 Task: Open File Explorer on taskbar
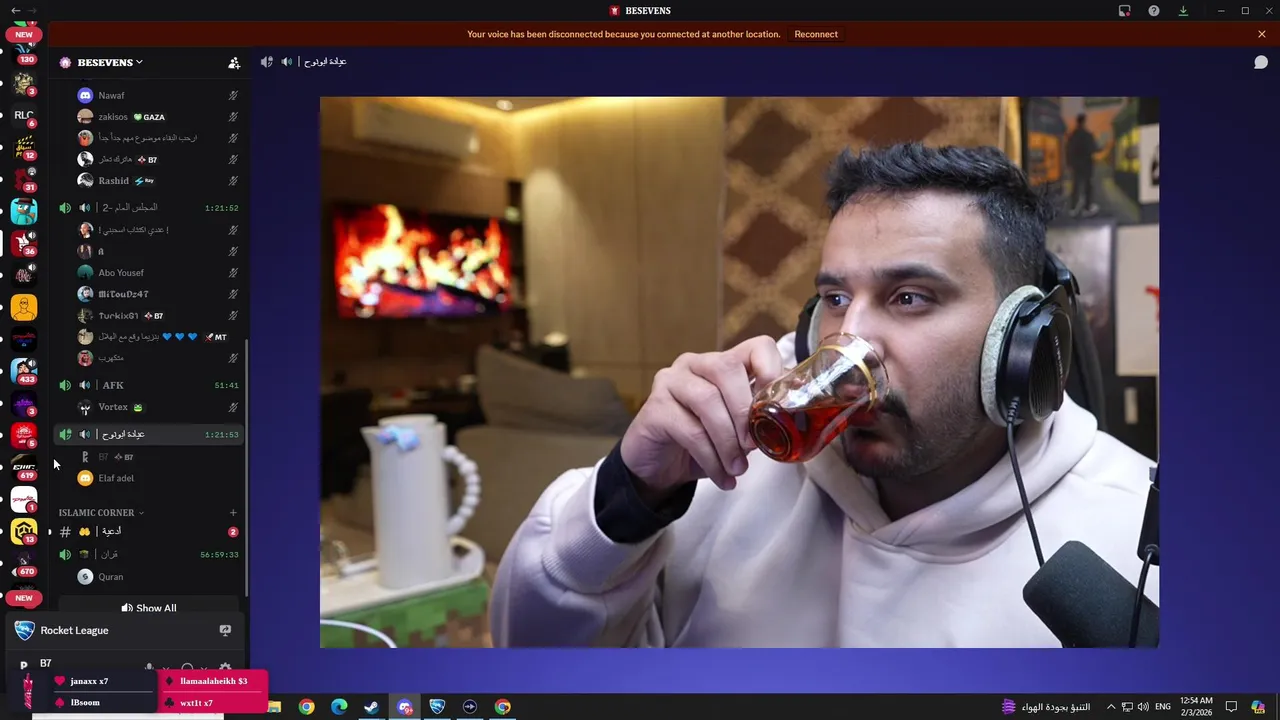pos(274,707)
